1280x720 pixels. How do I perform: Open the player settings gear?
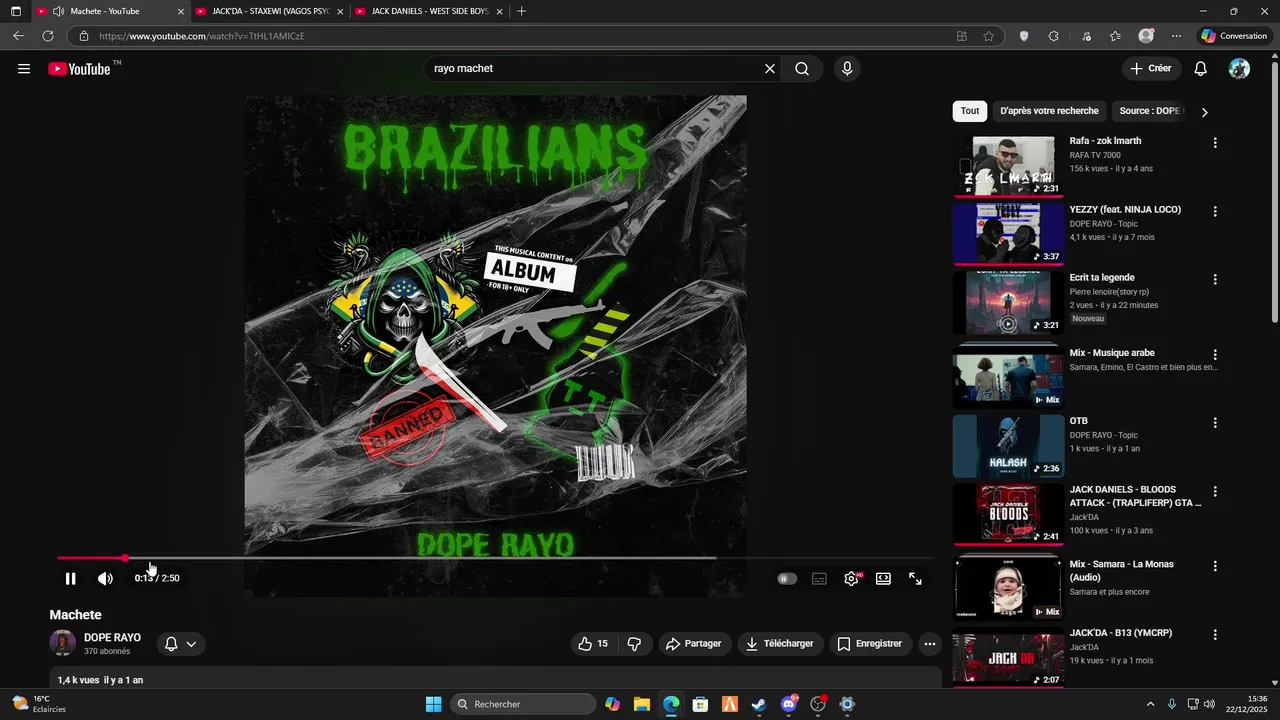(851, 579)
